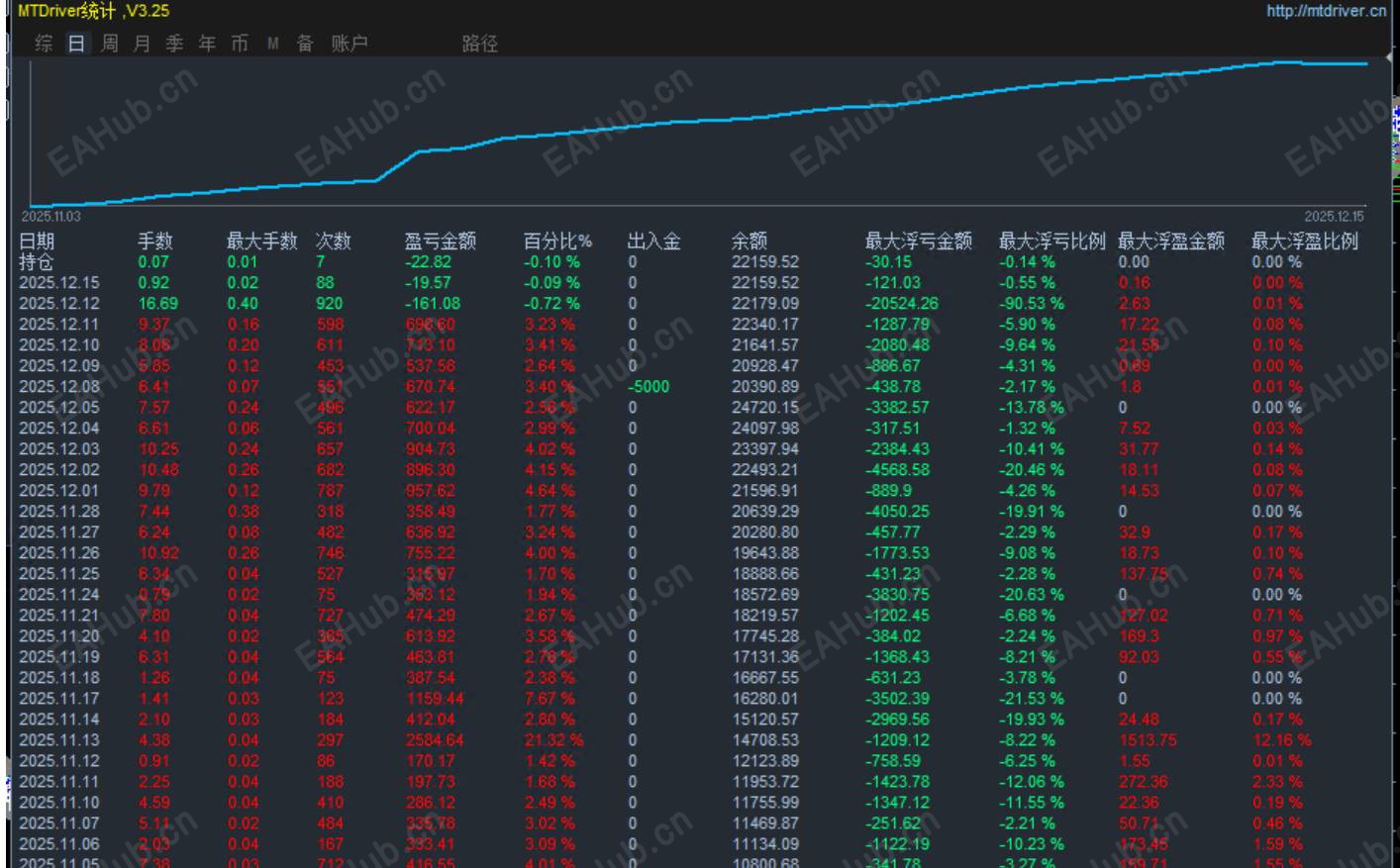The image size is (1400, 868).
Task: Switch to the 月 monthly tab
Action: [142, 44]
